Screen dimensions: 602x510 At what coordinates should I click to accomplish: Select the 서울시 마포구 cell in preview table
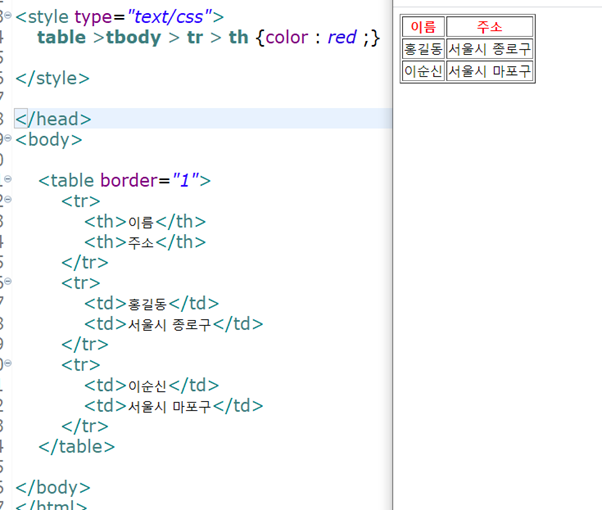[490, 71]
